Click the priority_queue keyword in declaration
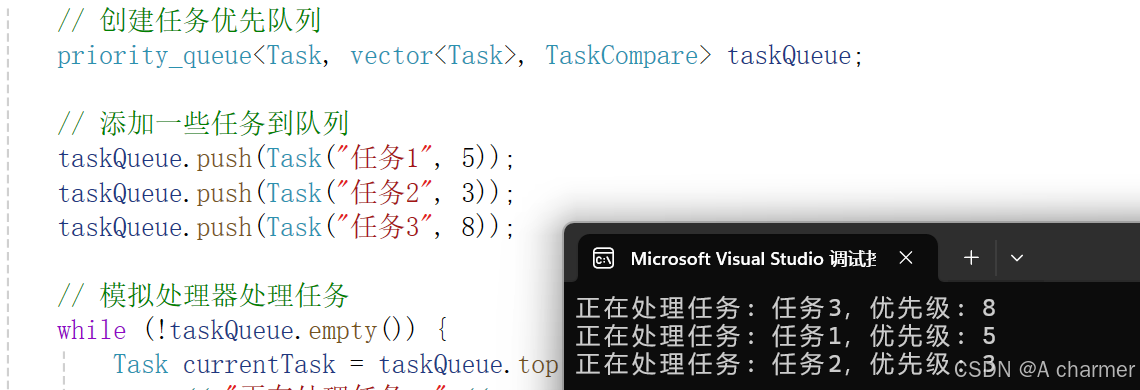1140x390 pixels. (155, 56)
